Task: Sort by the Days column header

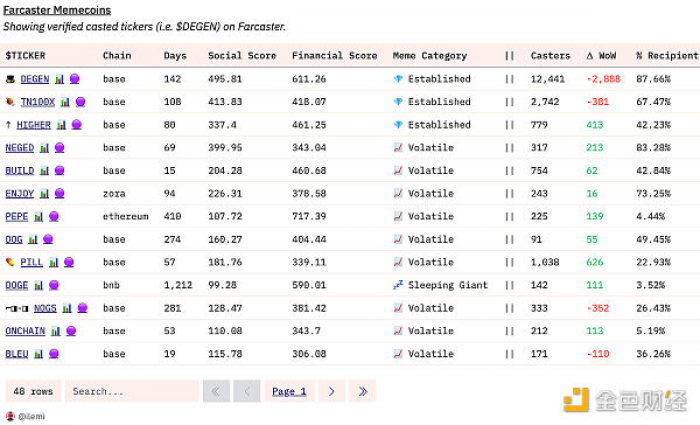Action: click(175, 56)
